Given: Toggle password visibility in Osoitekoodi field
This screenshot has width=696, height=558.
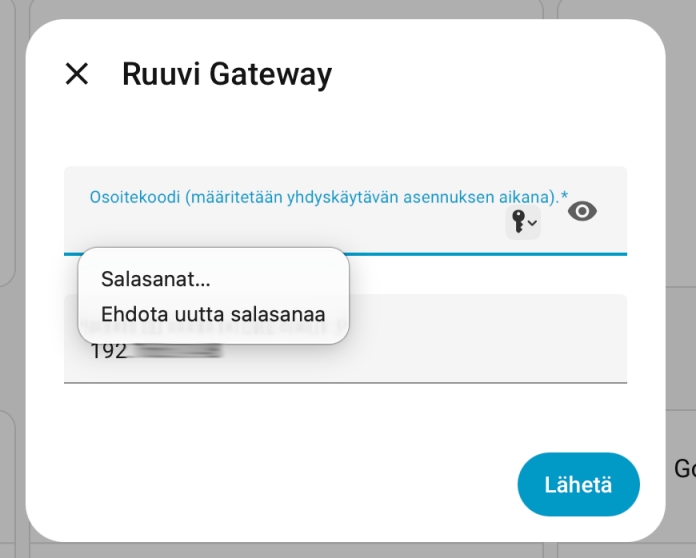Looking at the screenshot, I should [x=582, y=211].
